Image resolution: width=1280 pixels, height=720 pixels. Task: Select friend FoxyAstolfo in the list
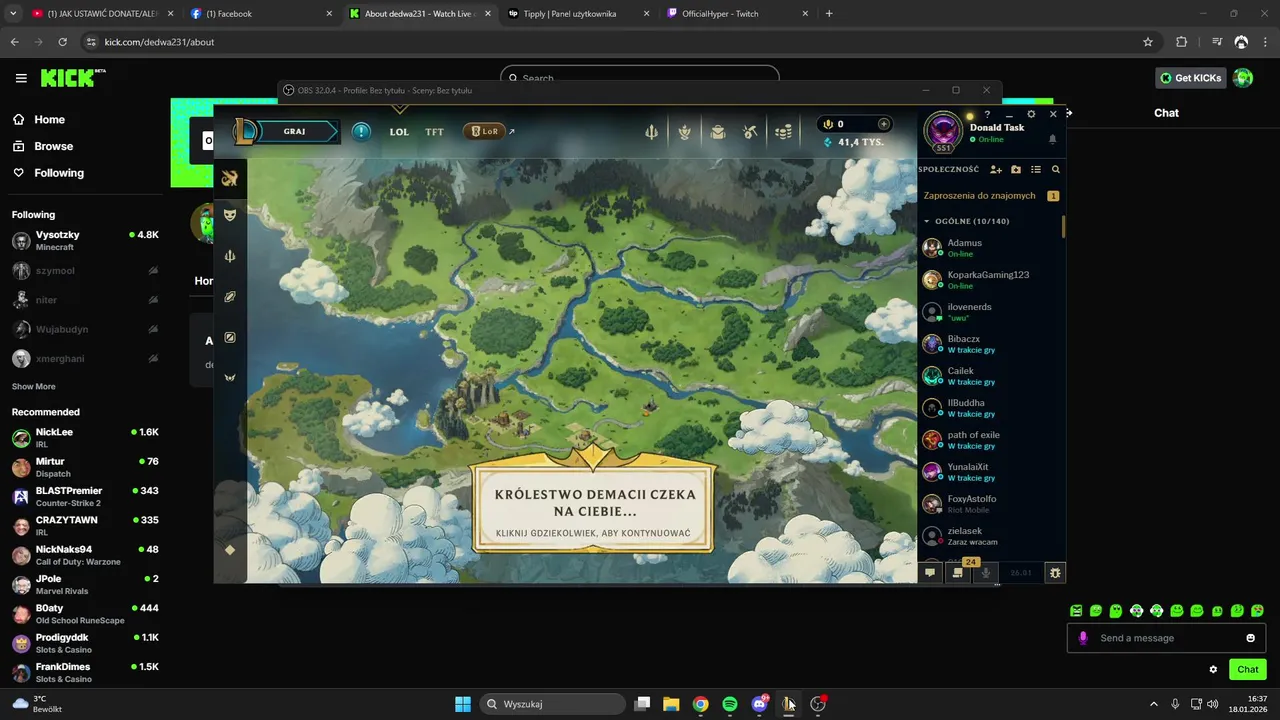pos(990,504)
